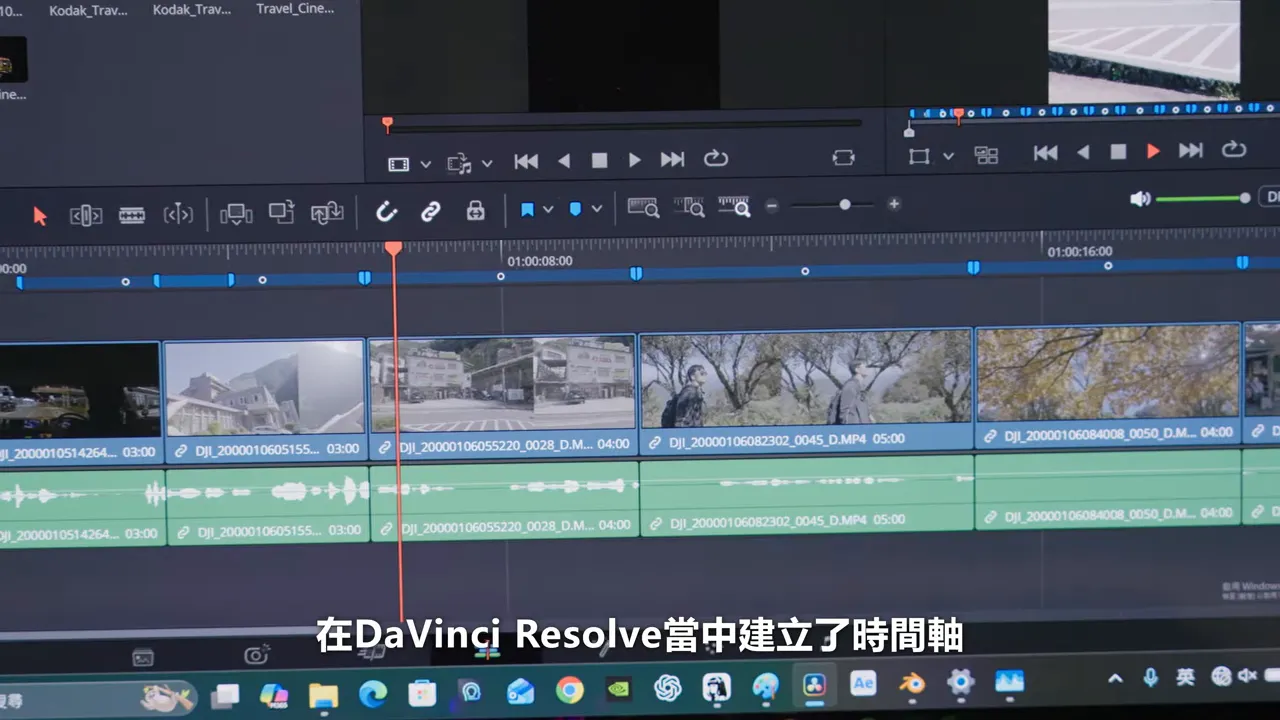
Task: Click the Overwrite Clip toolbar icon
Action: click(282, 212)
